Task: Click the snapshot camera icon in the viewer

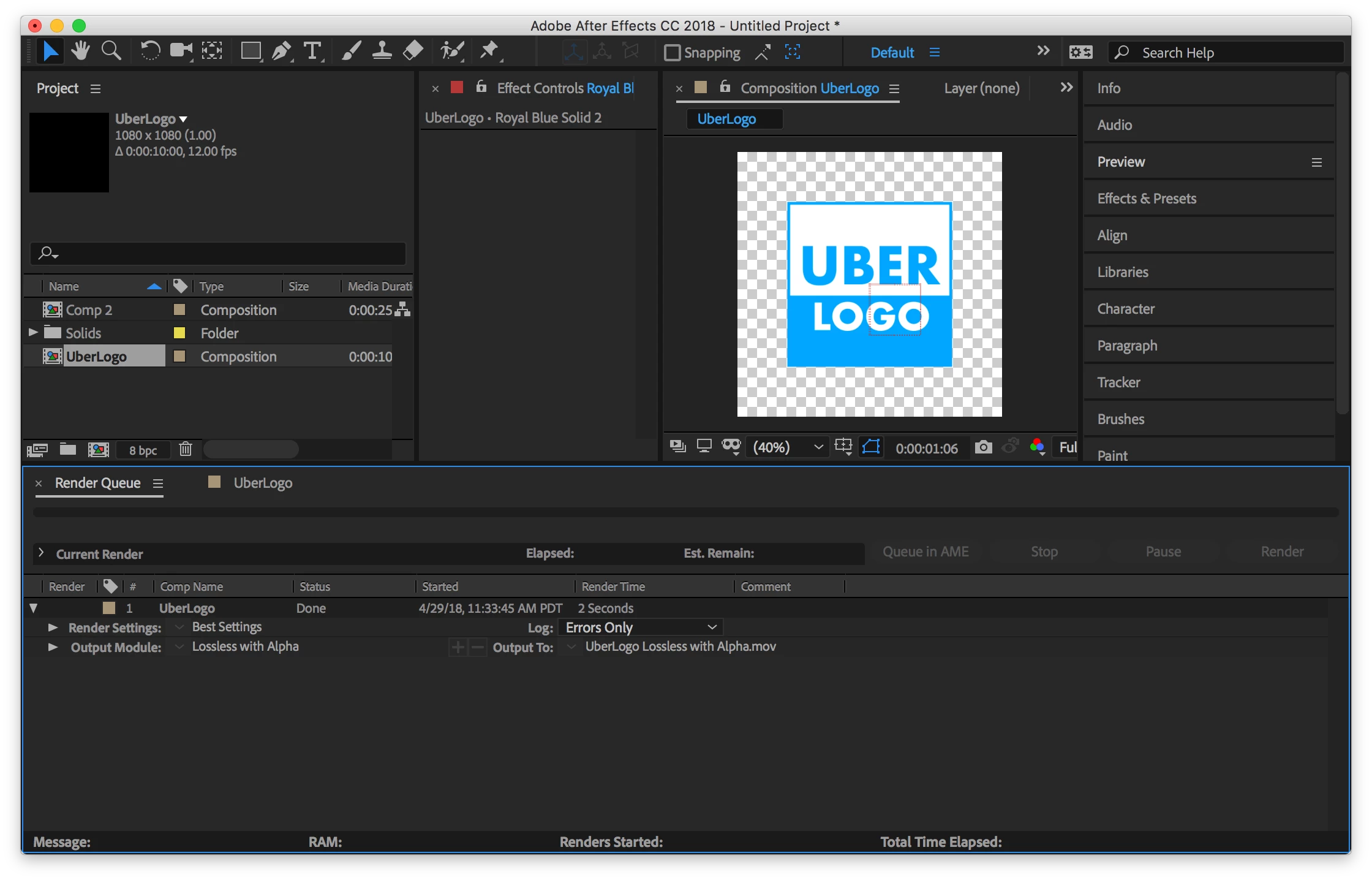Action: pyautogui.click(x=983, y=447)
